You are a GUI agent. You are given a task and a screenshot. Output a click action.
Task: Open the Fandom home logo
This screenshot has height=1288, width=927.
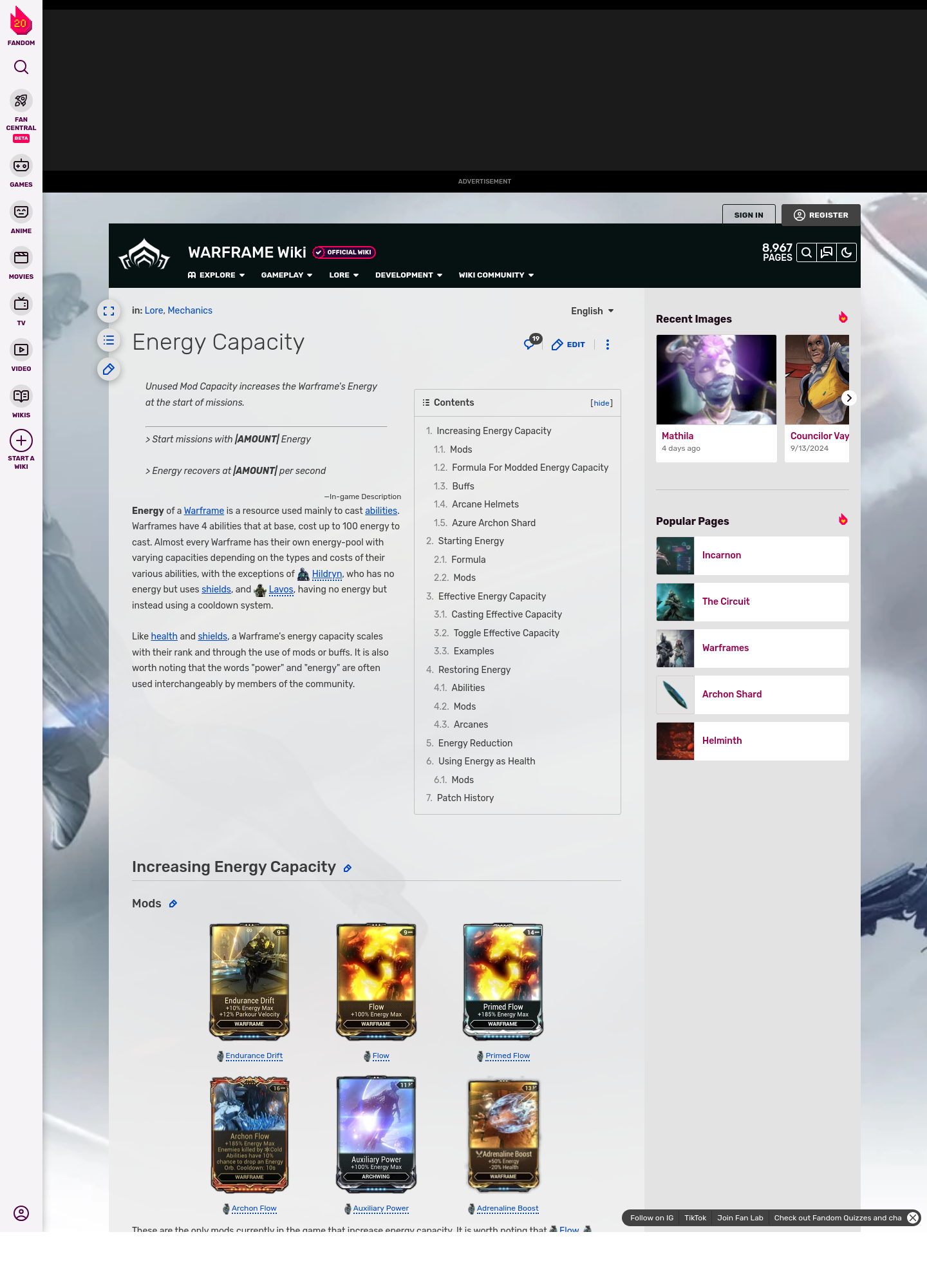pyautogui.click(x=21, y=26)
